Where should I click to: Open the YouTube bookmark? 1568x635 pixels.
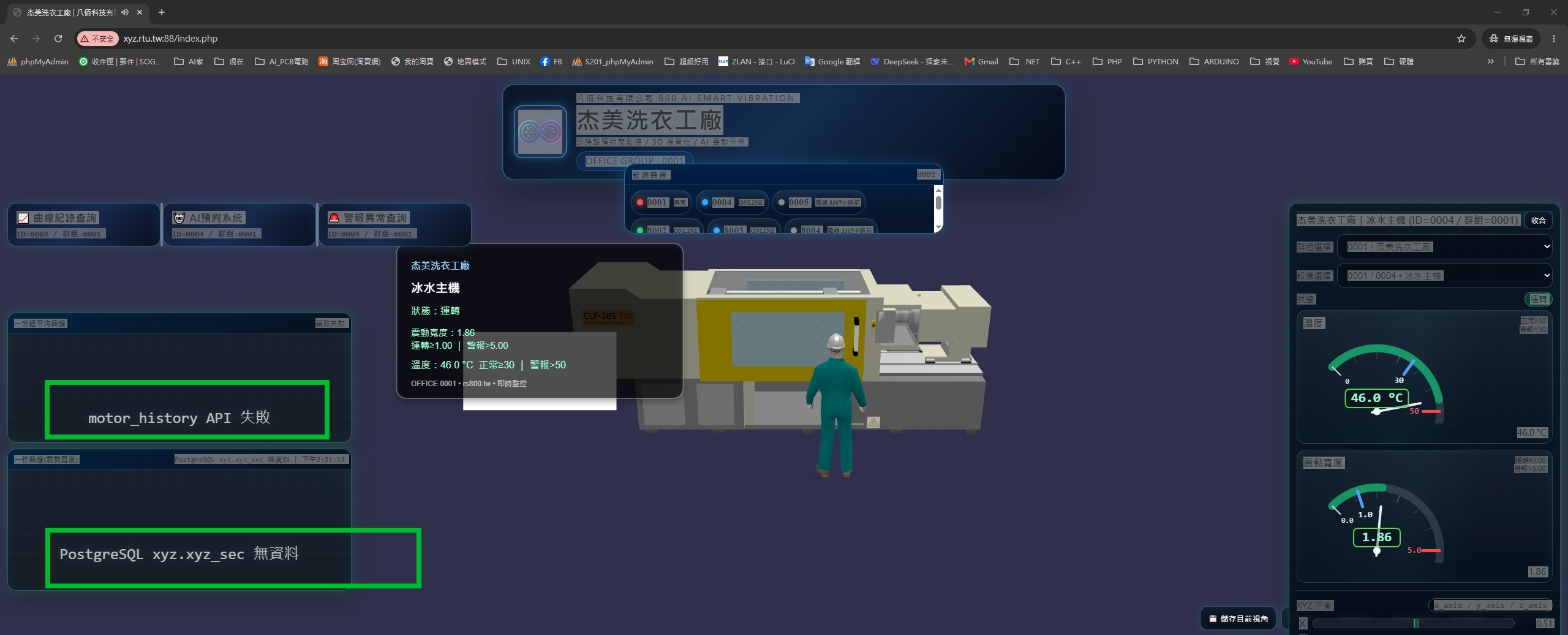pyautogui.click(x=1311, y=61)
